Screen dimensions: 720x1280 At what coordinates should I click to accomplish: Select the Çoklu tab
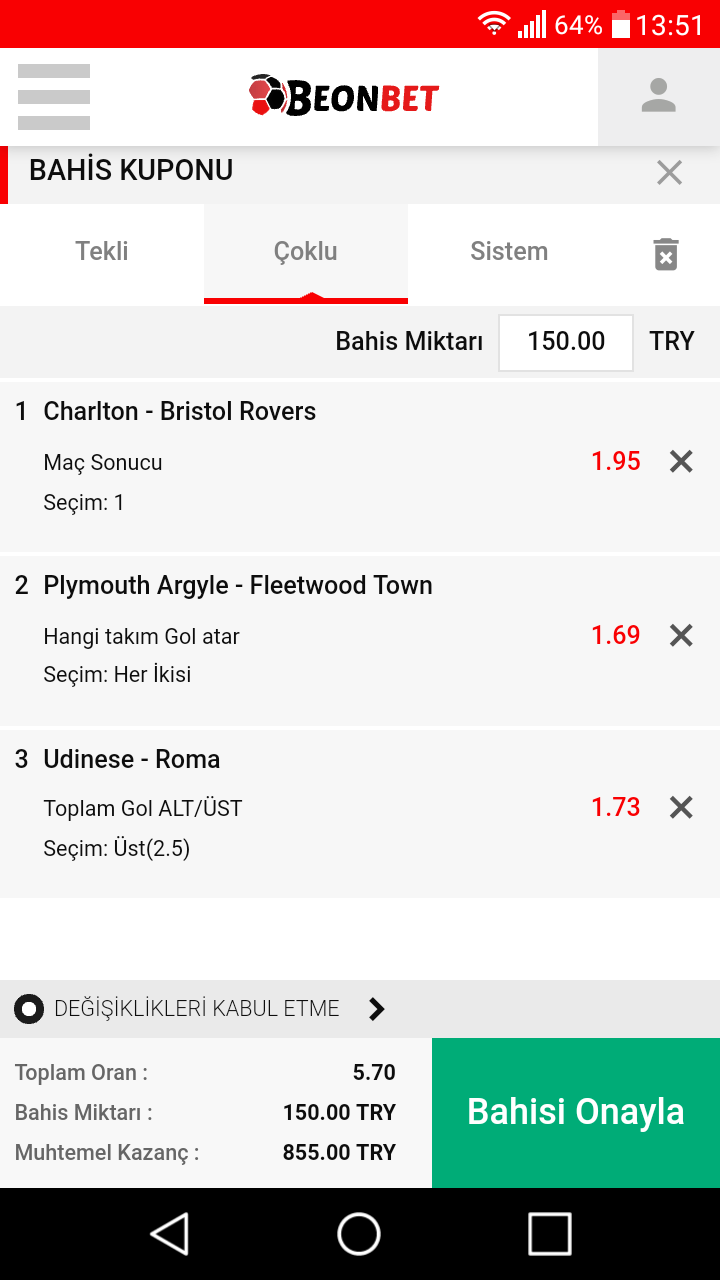click(x=306, y=252)
